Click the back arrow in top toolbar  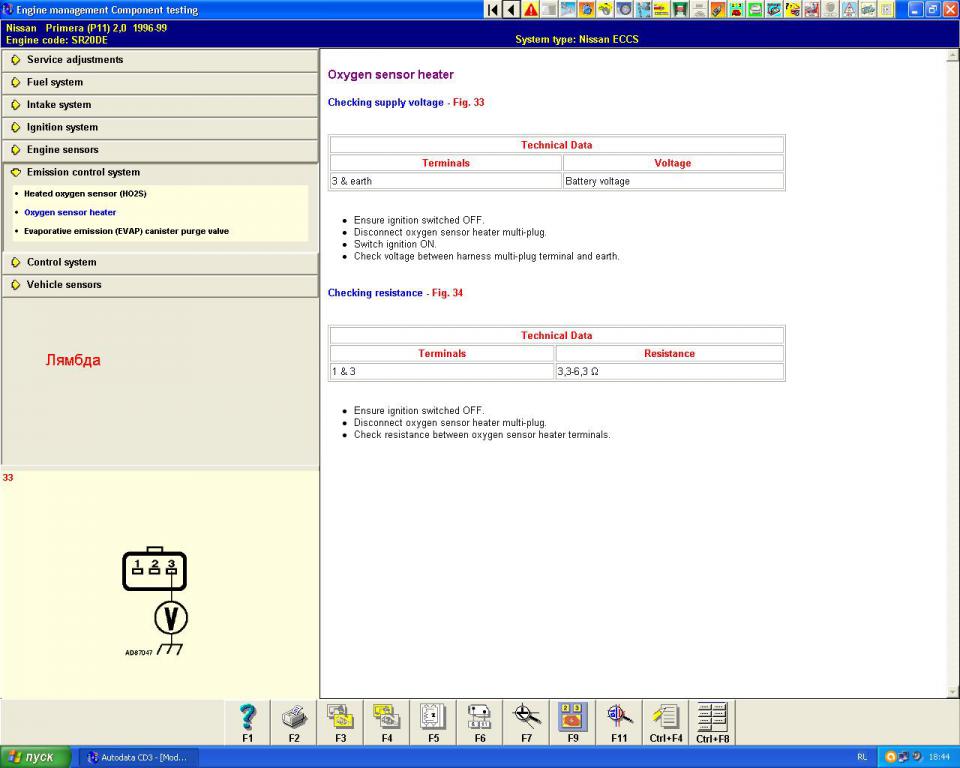[x=511, y=10]
